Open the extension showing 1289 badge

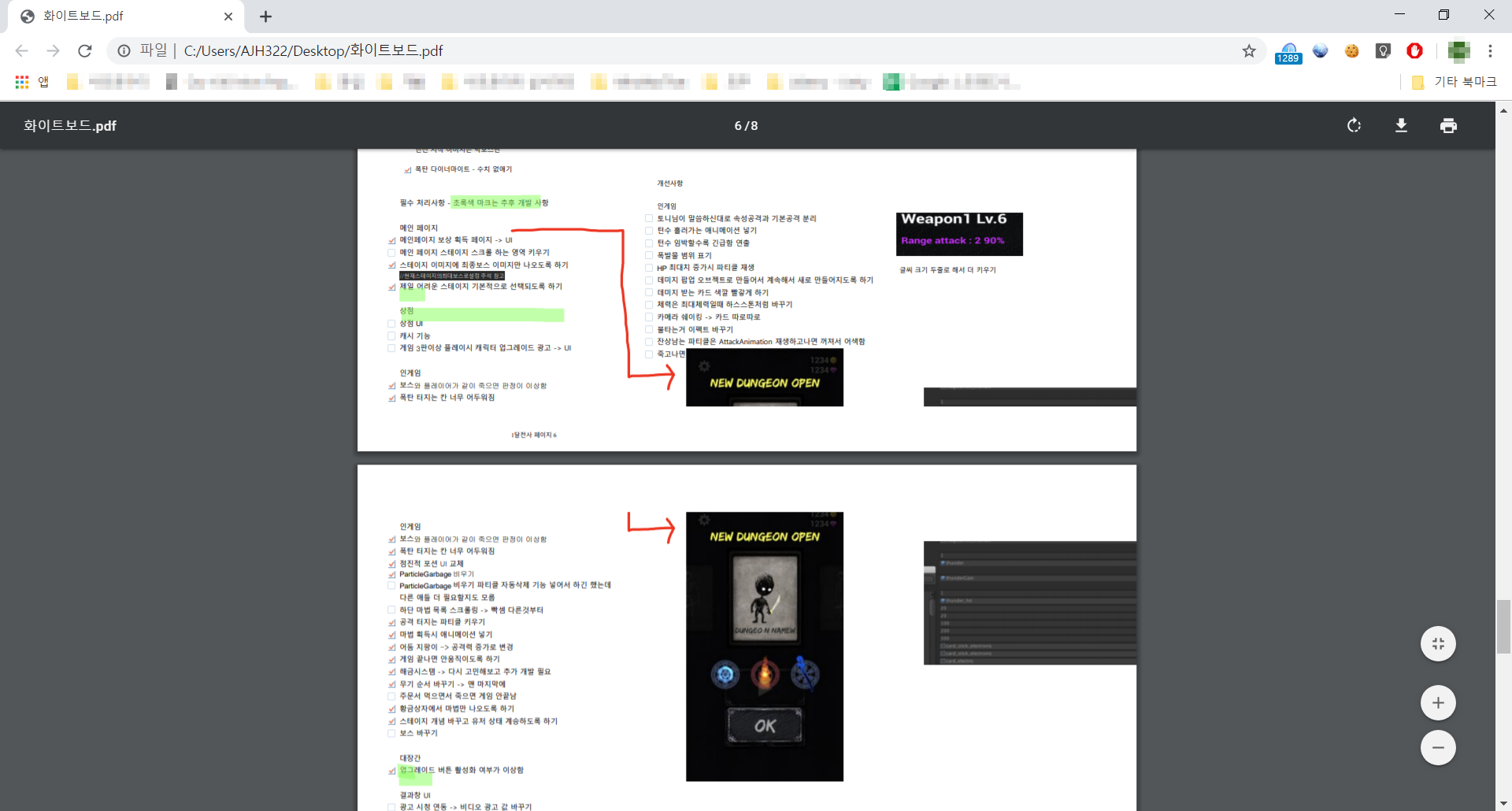click(1288, 52)
